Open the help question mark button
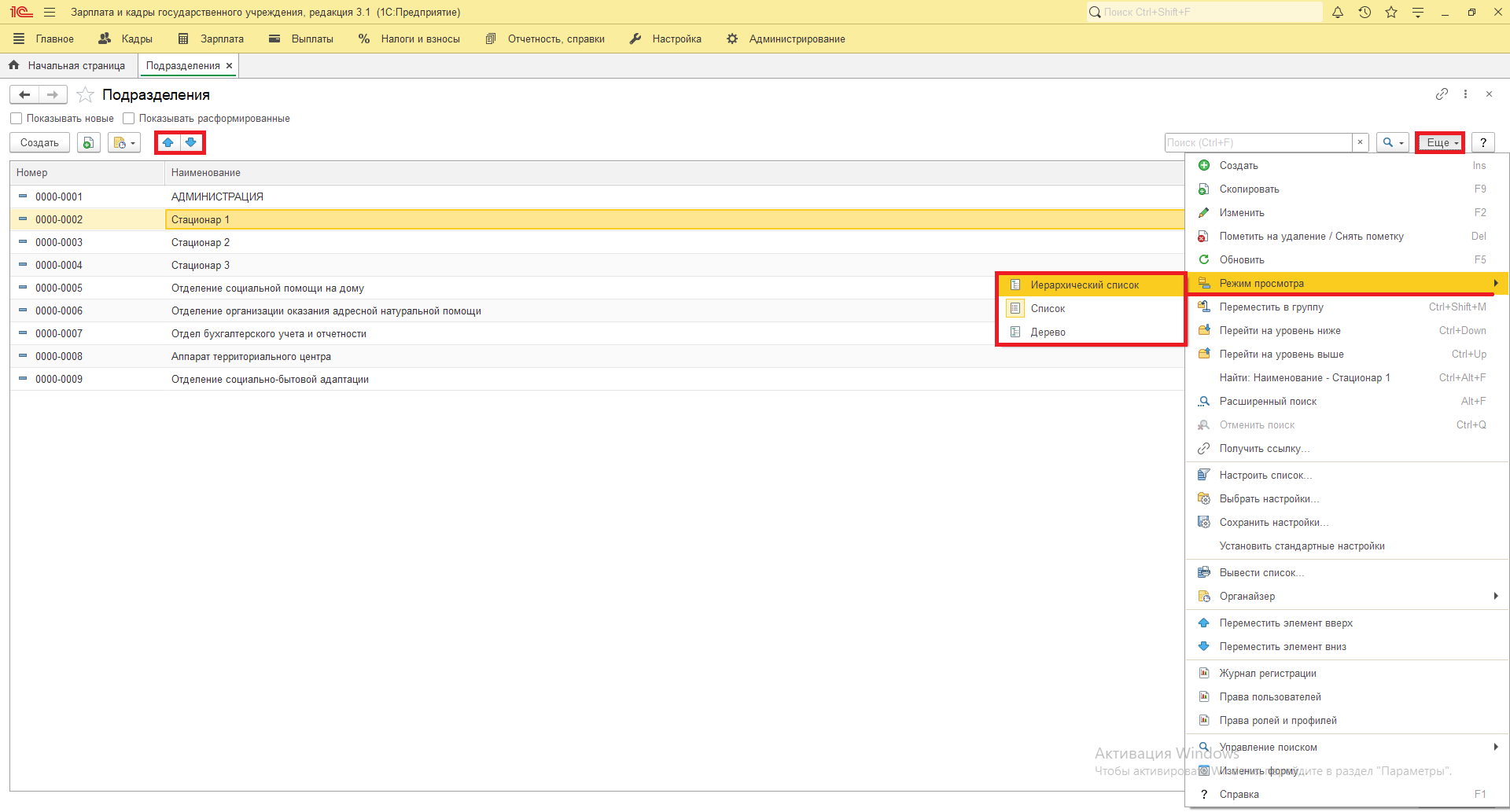Image resolution: width=1510 pixels, height=812 pixels. (x=1483, y=143)
